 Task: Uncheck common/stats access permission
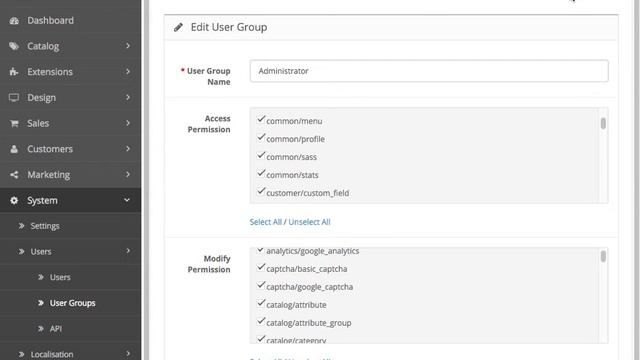(x=261, y=173)
